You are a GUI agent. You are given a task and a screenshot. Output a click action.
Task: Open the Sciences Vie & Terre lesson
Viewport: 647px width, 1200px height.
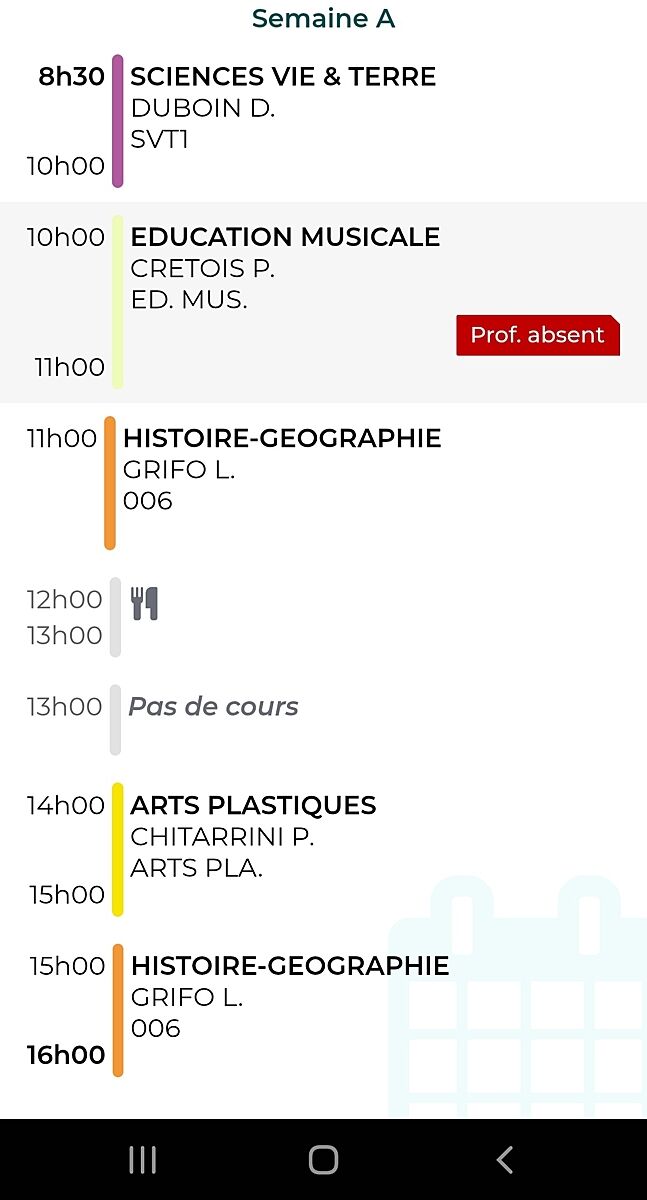click(x=283, y=77)
